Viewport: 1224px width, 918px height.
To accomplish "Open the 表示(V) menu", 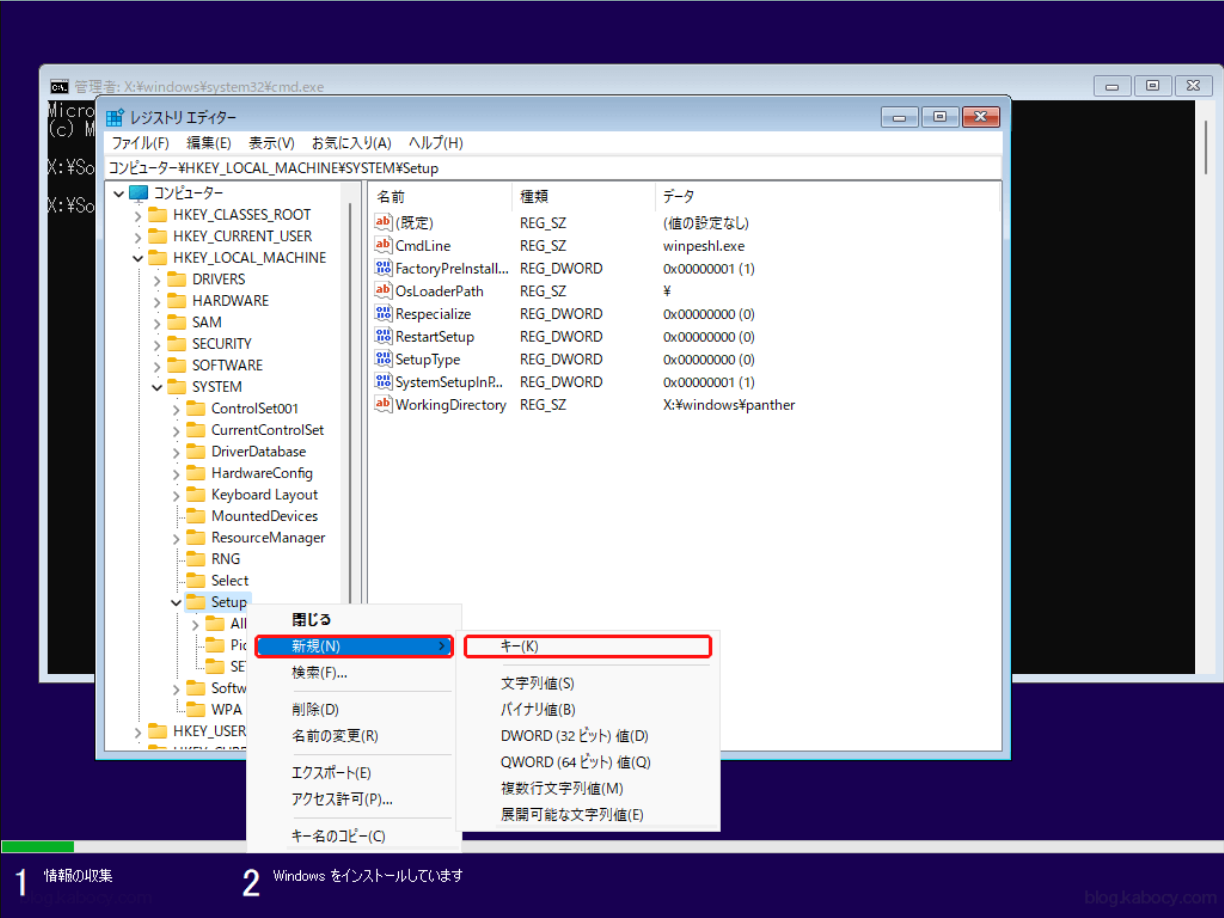I will click(x=271, y=143).
